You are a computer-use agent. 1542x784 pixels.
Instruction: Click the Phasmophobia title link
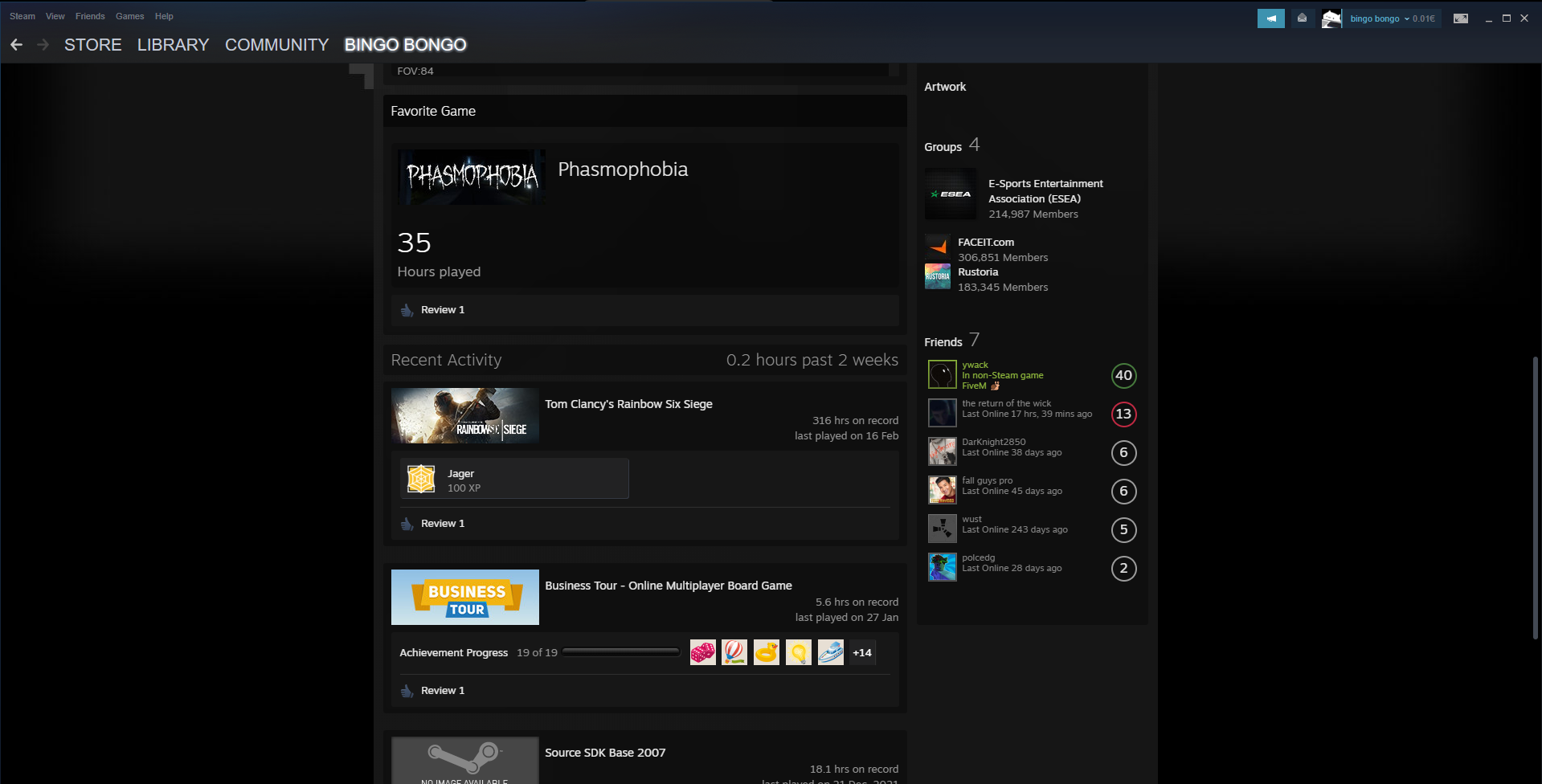pos(623,169)
